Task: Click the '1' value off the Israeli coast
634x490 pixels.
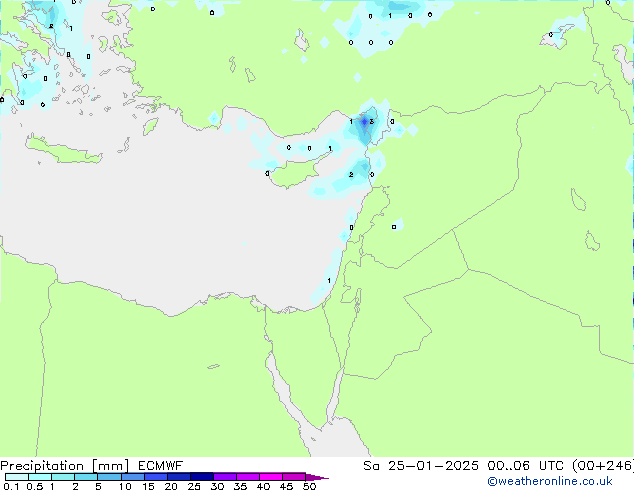Action: 329,281
